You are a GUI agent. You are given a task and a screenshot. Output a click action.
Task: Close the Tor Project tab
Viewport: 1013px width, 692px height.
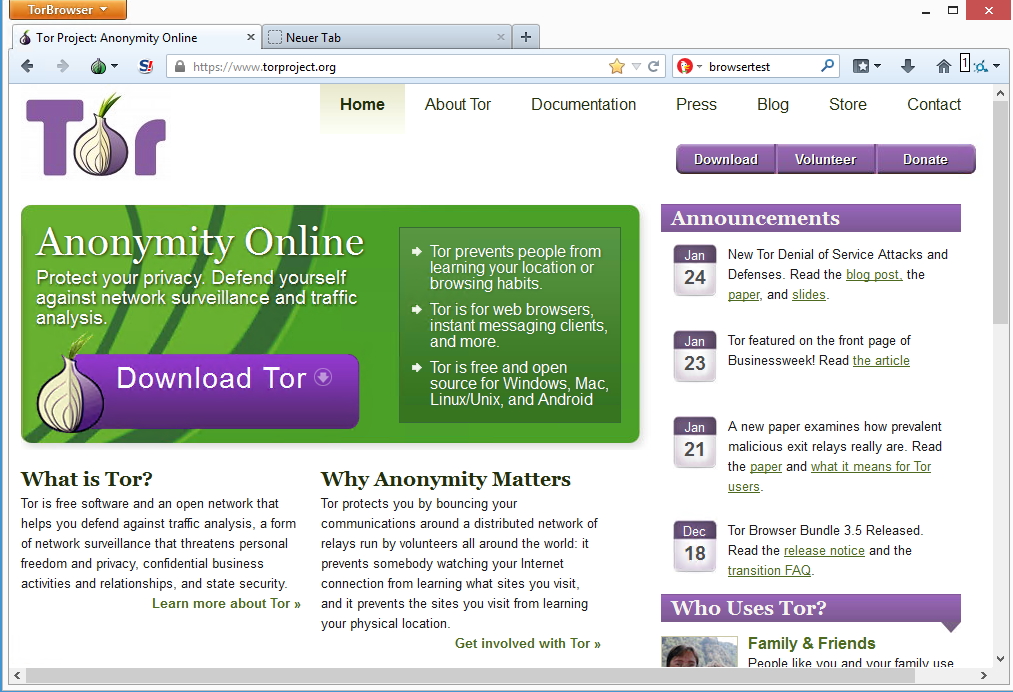(x=251, y=37)
